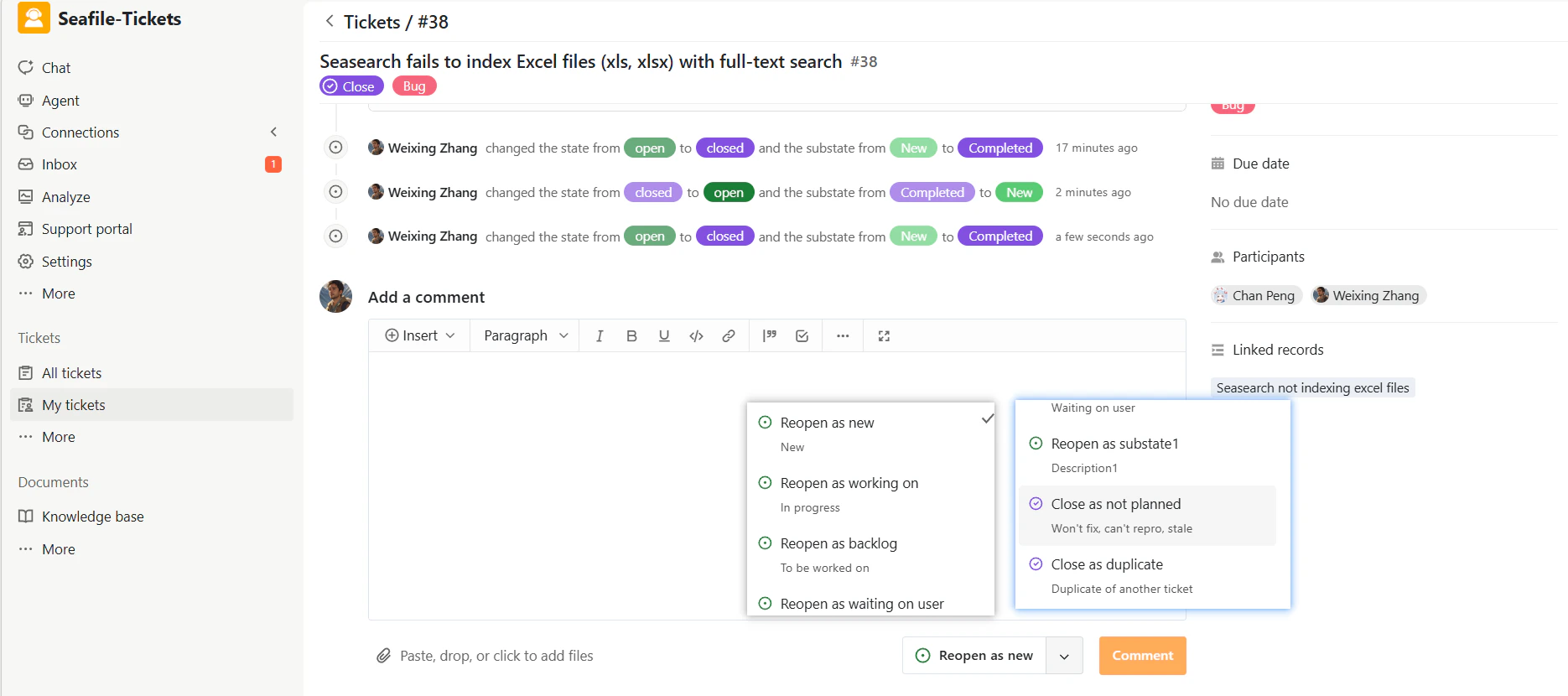
Task: Click participant Weixing Zhang chip
Action: coord(1368,295)
